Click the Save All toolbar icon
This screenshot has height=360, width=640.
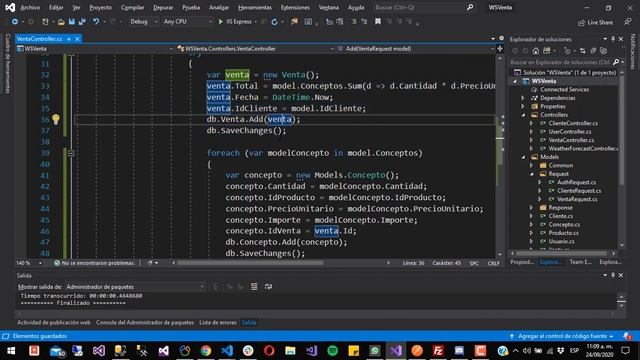coord(82,22)
